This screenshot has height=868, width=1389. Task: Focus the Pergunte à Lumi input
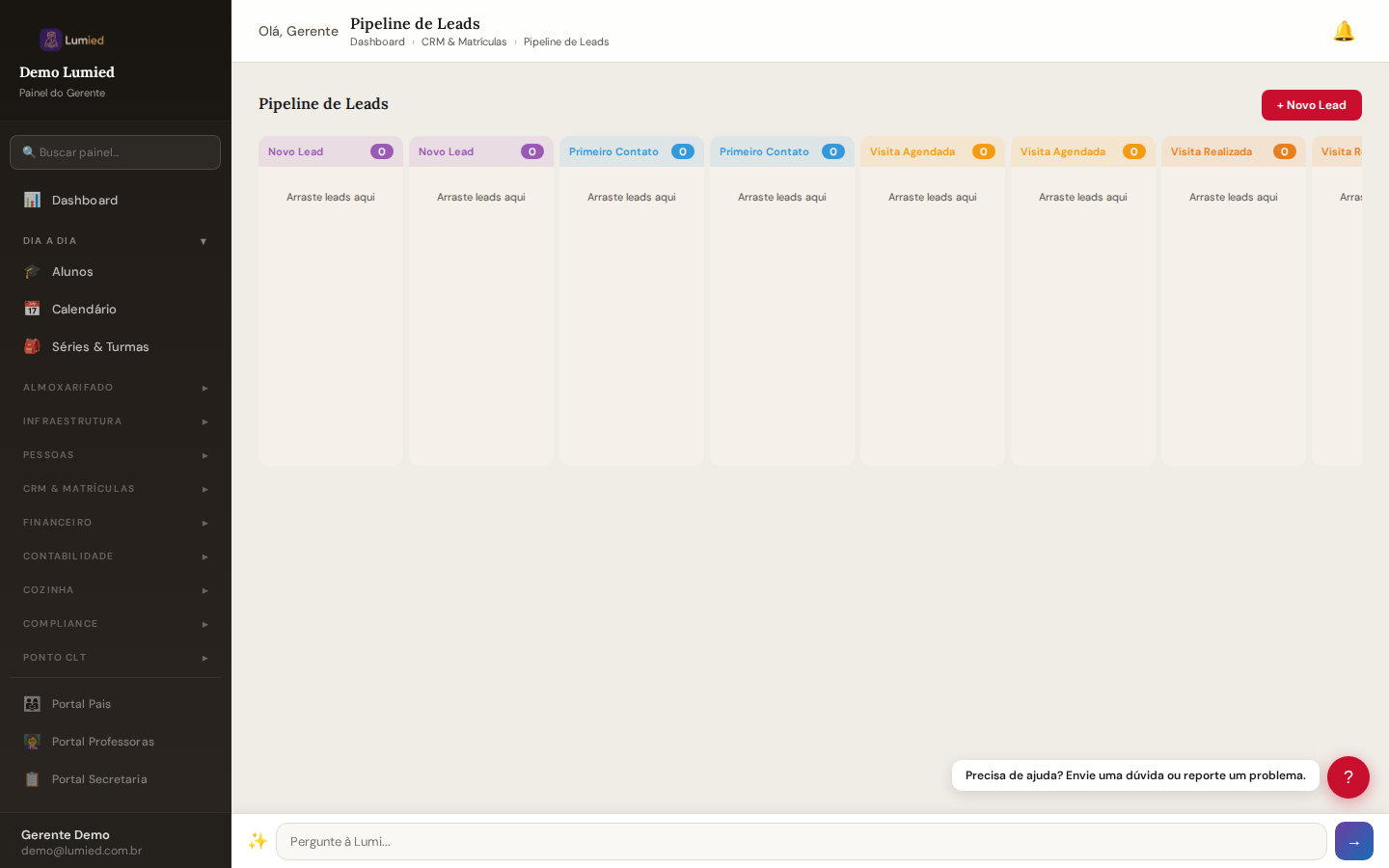pos(801,841)
